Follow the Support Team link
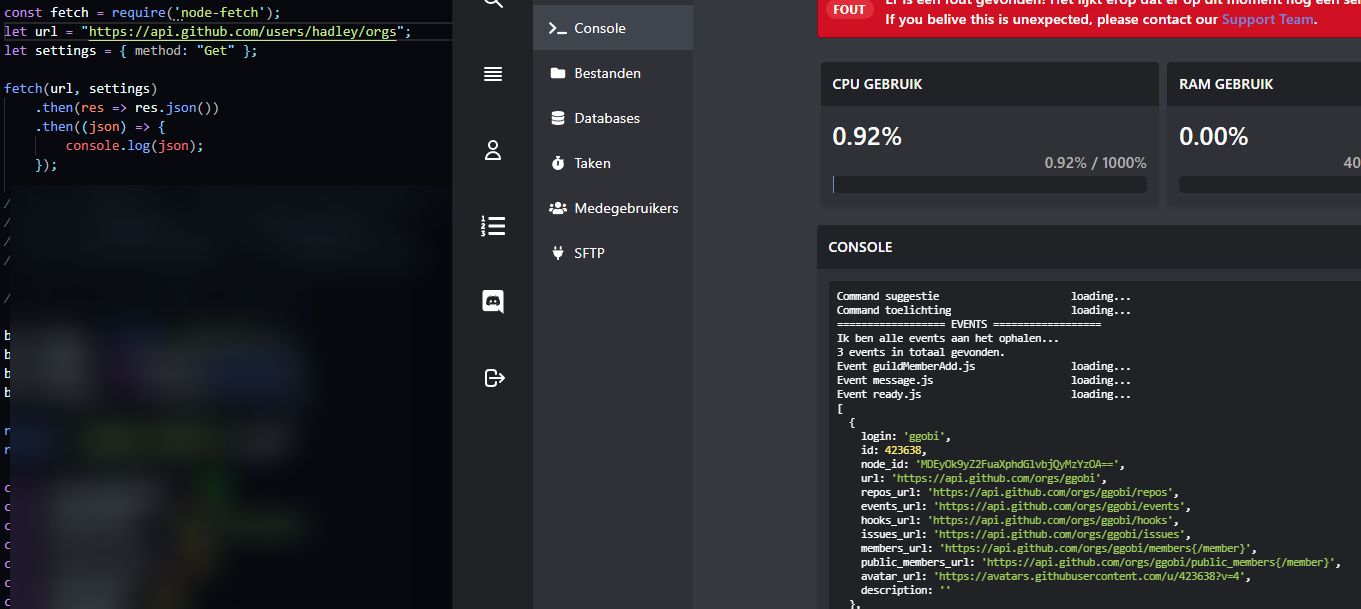 point(1268,19)
